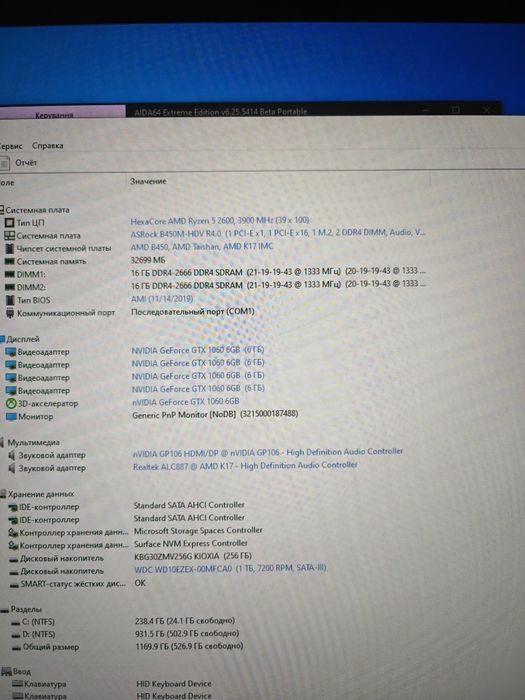Open the AMI (11/14/2019) BIOS link

pyautogui.click(x=162, y=299)
